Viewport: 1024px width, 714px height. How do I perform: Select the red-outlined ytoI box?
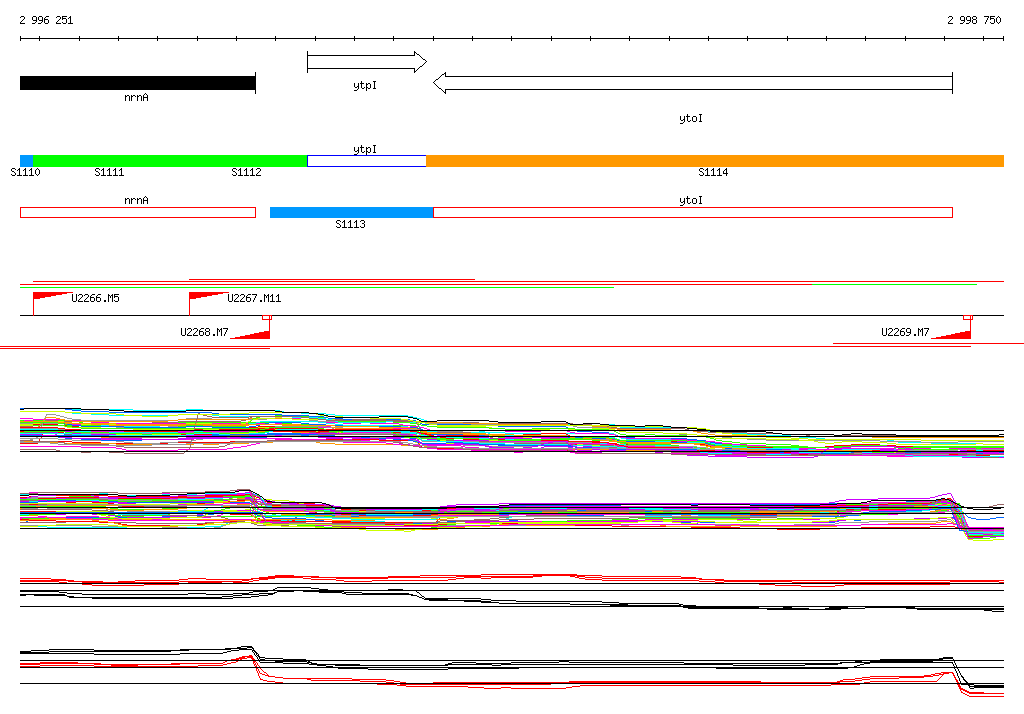(693, 212)
